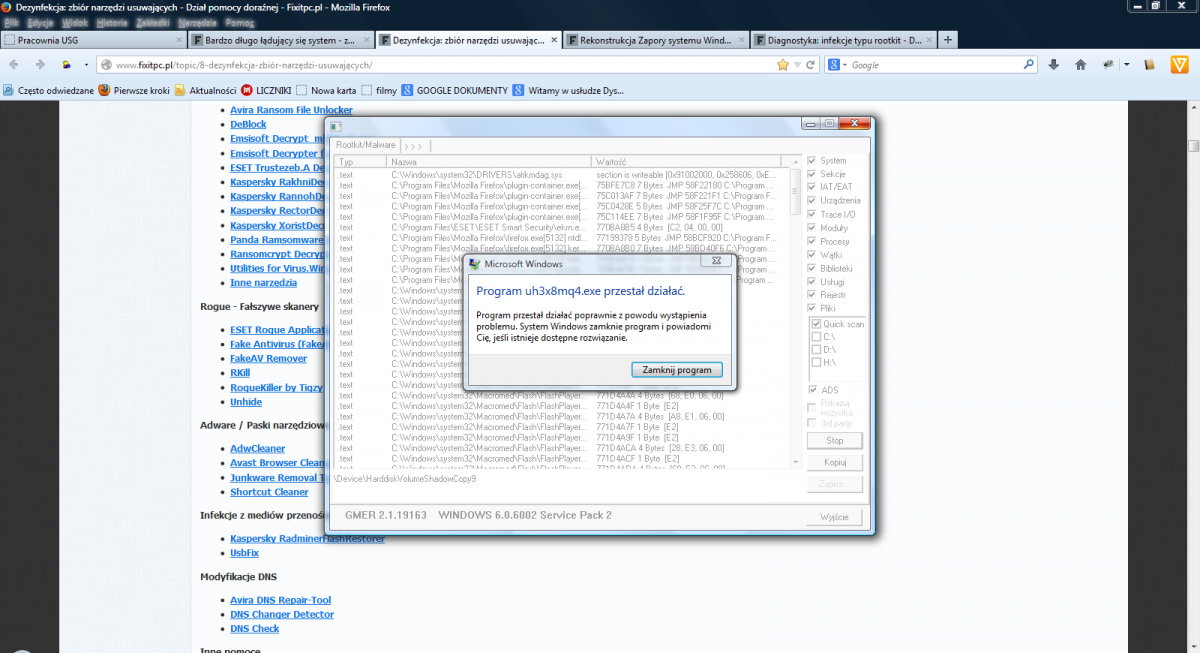Image resolution: width=1200 pixels, height=653 pixels.
Task: Reload the page with refresh icon
Action: (810, 64)
